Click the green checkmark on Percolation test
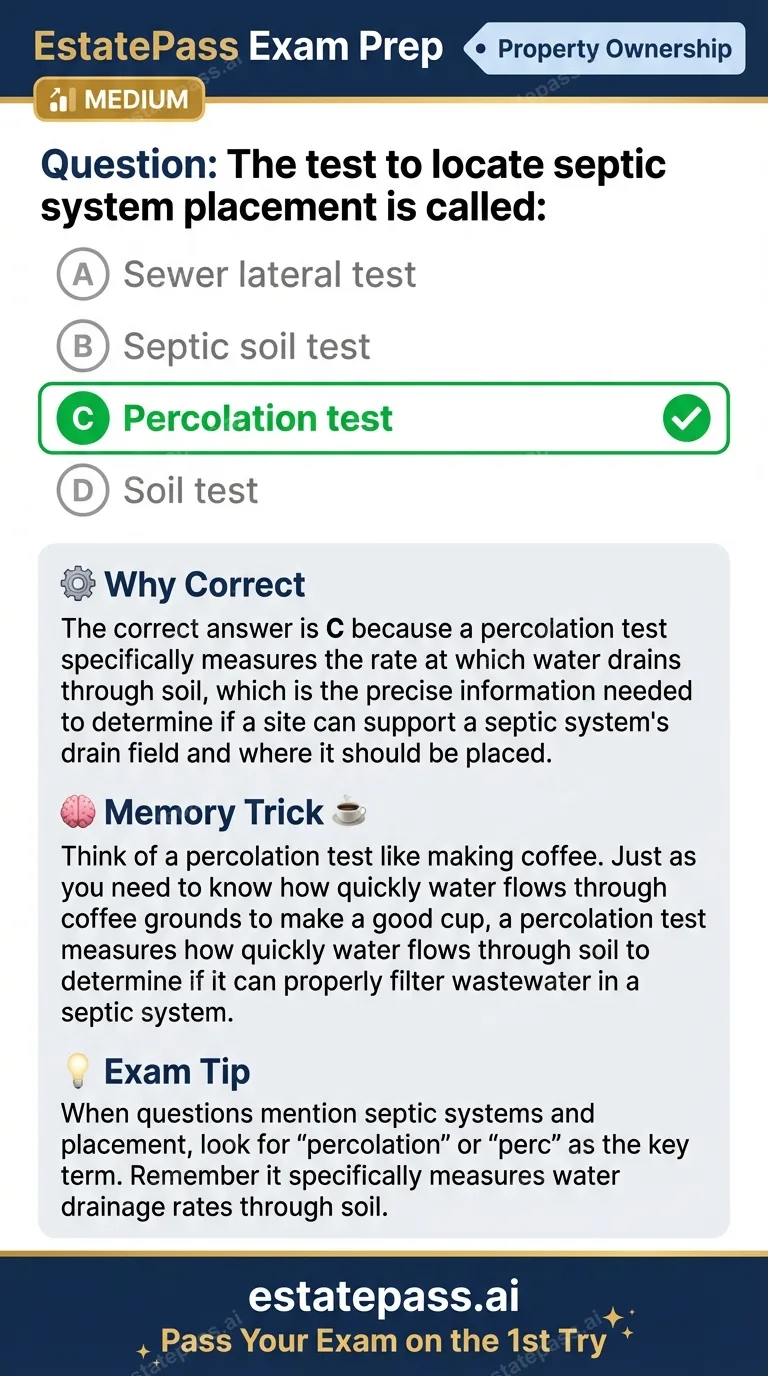Image resolution: width=768 pixels, height=1376 pixels. [687, 418]
